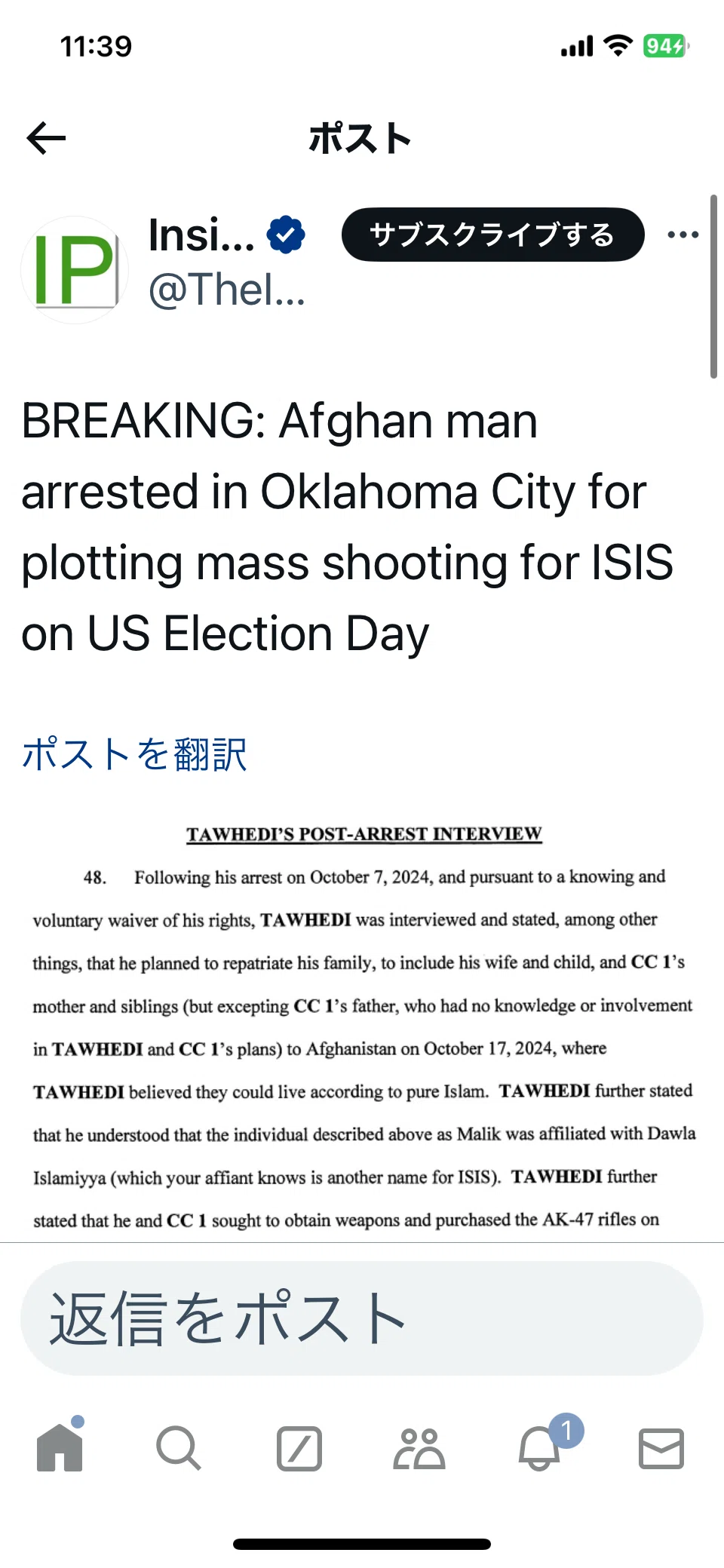Open the attached court document image

pos(362,1030)
